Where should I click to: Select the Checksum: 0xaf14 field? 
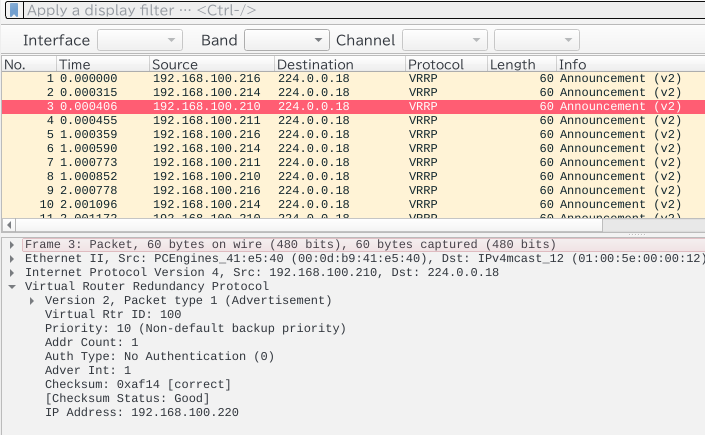pos(138,384)
